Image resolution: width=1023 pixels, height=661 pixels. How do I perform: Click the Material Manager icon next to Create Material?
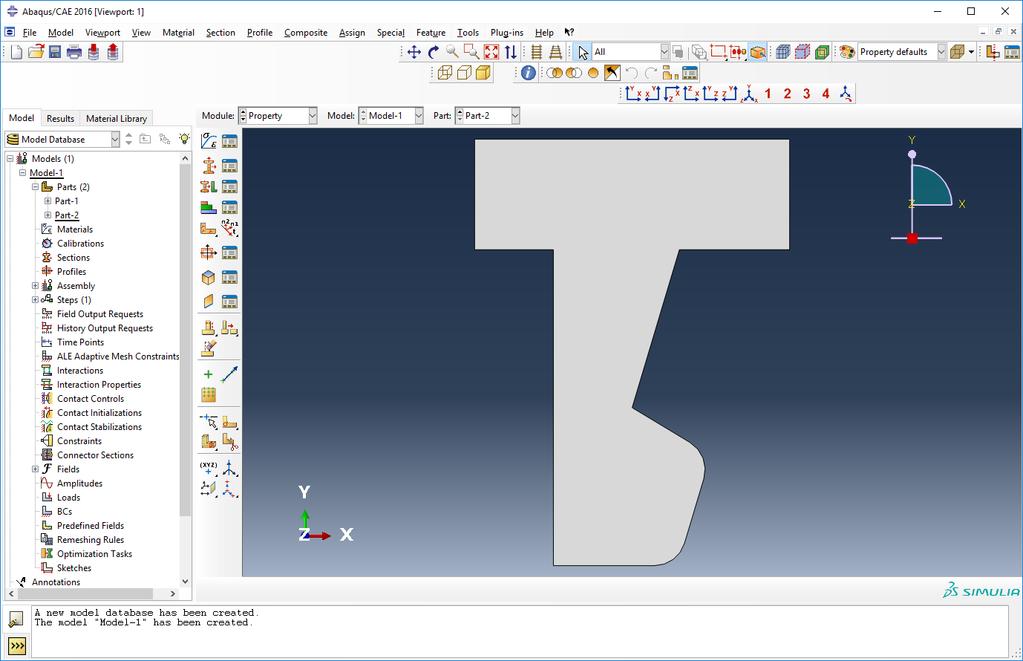click(x=230, y=141)
